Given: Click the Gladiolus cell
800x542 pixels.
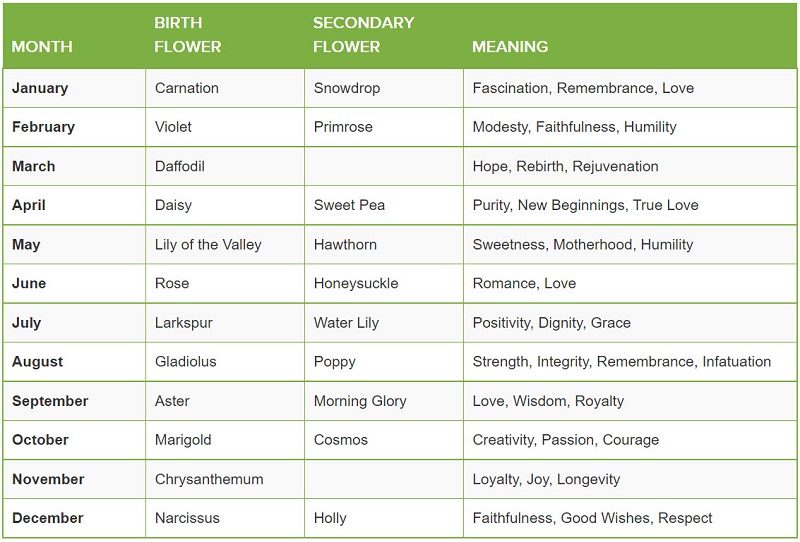Looking at the screenshot, I should [x=186, y=361].
